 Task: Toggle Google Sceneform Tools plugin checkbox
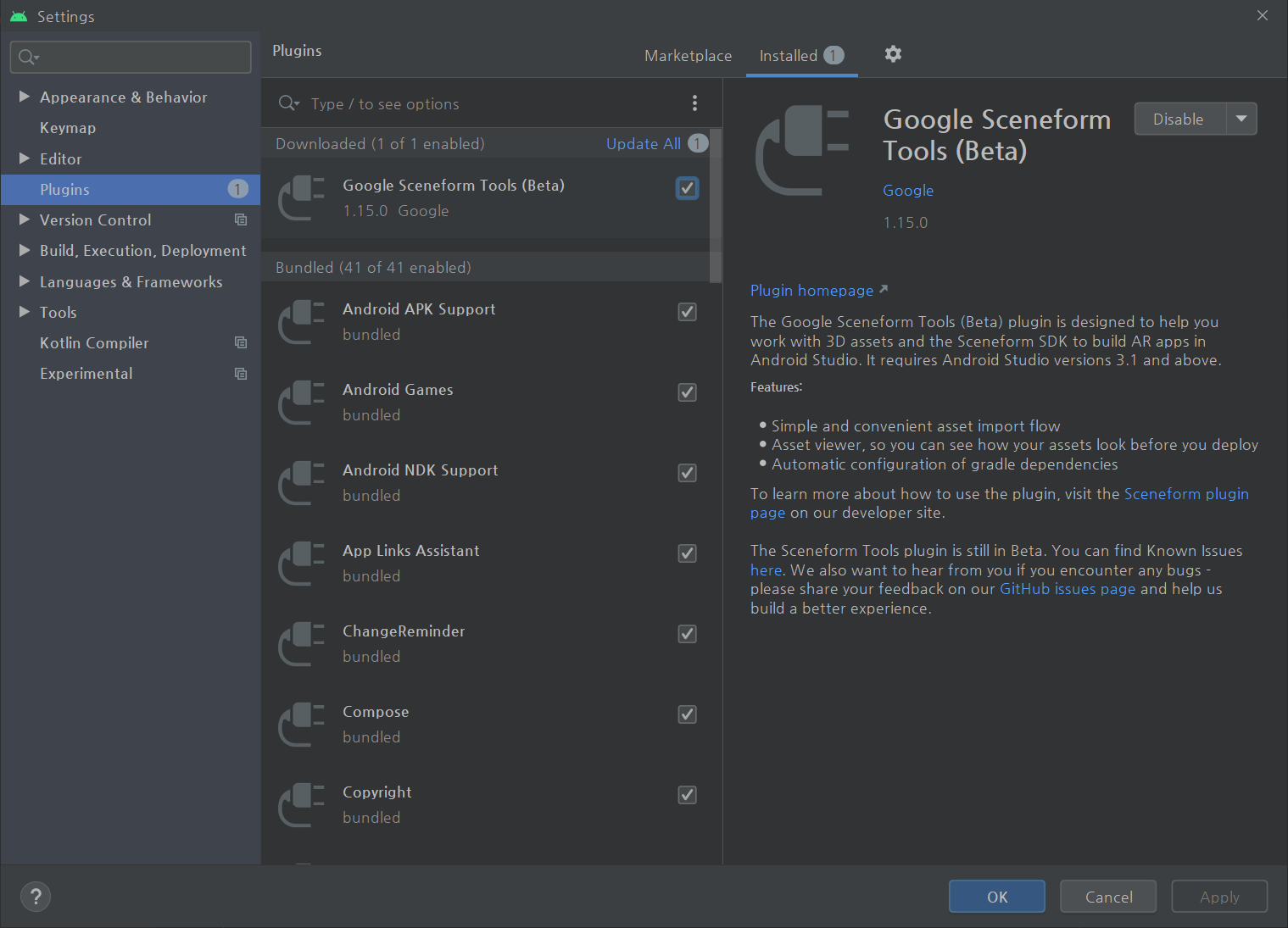688,188
